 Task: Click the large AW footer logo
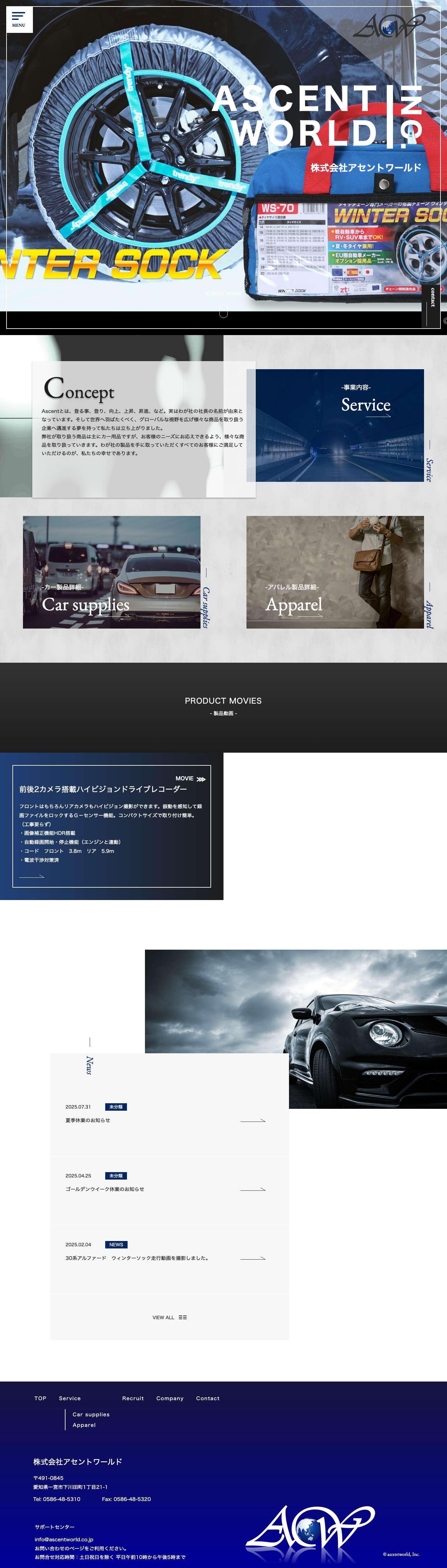311,1534
